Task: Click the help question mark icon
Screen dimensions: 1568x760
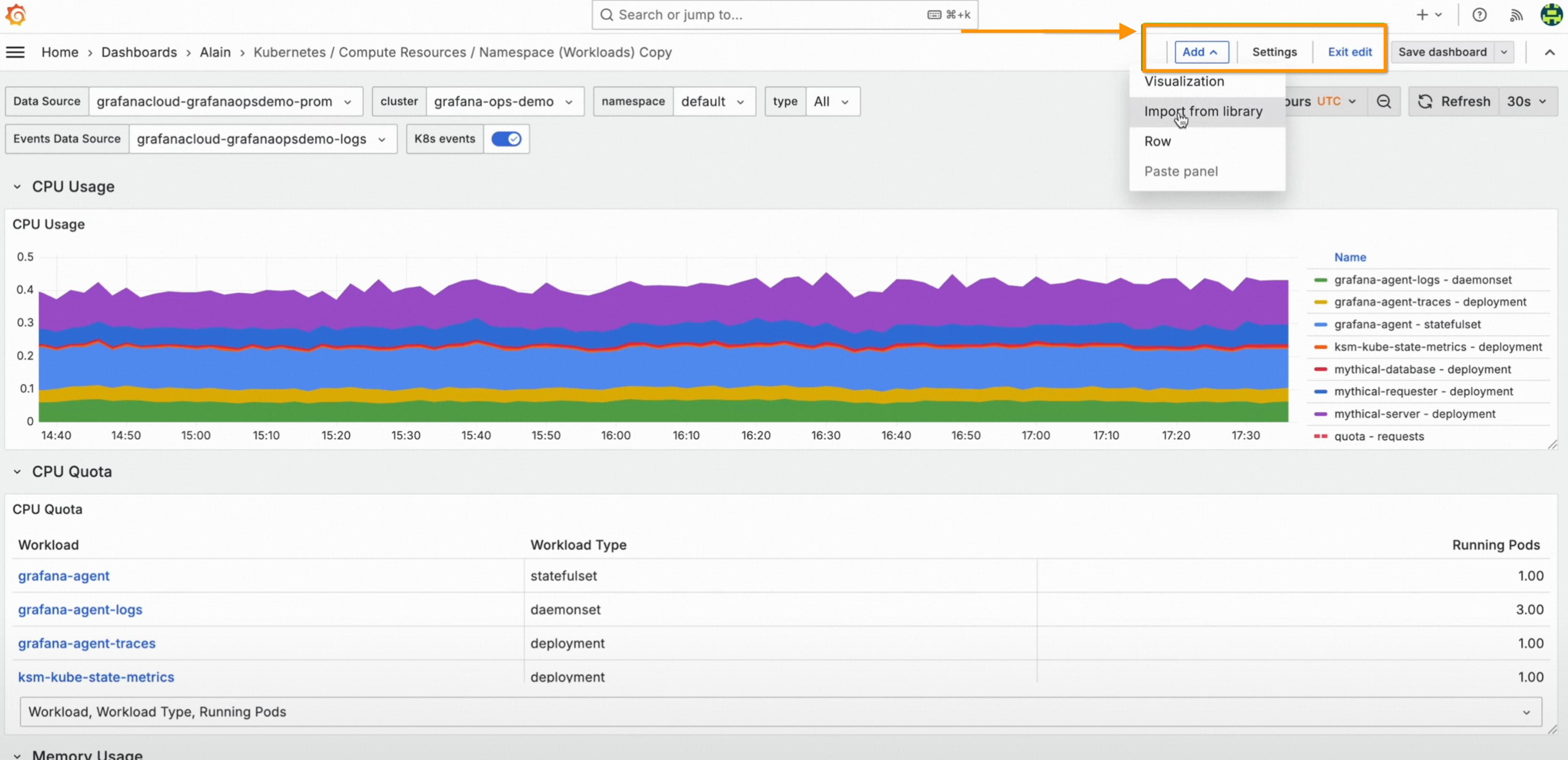Action: pyautogui.click(x=1479, y=15)
